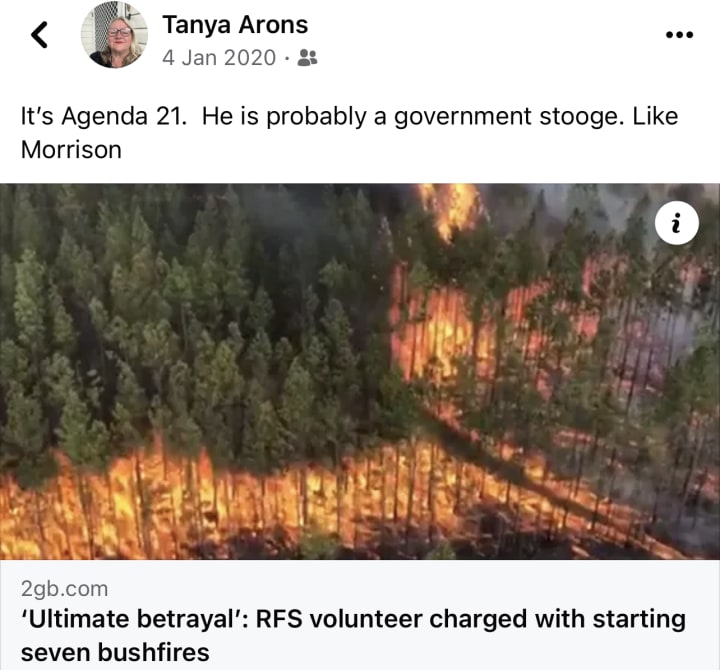Tap the friends audience icon beside date
The width and height of the screenshot is (720, 670).
pyautogui.click(x=307, y=58)
